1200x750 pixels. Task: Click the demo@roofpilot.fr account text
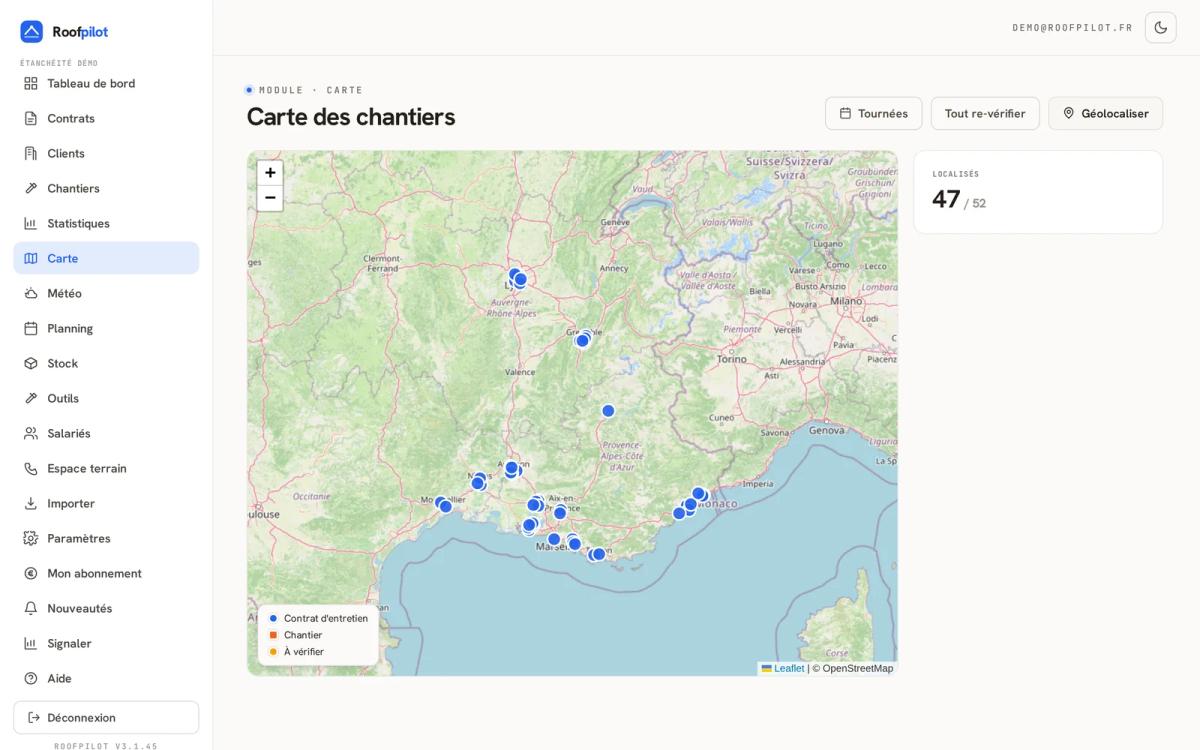(x=1072, y=28)
